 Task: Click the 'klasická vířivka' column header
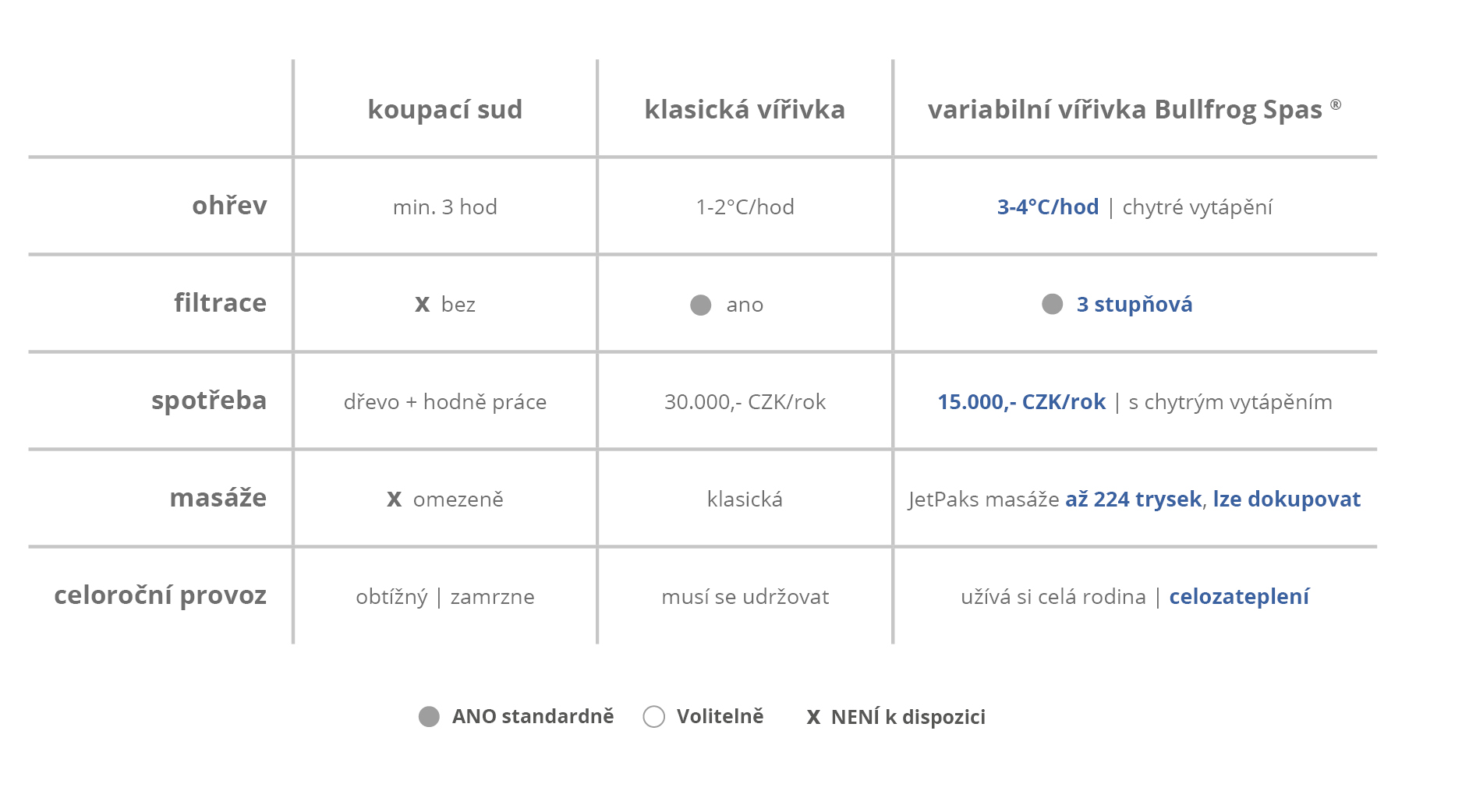745,110
